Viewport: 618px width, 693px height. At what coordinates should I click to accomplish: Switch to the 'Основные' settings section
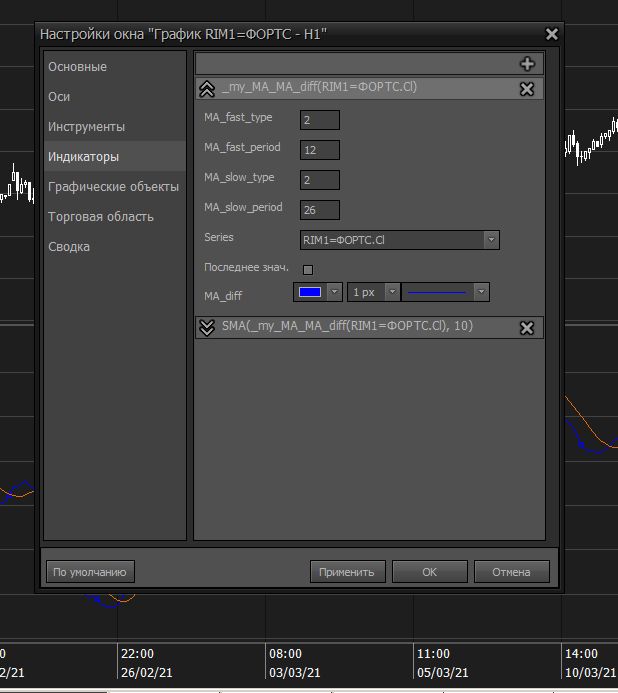77,67
